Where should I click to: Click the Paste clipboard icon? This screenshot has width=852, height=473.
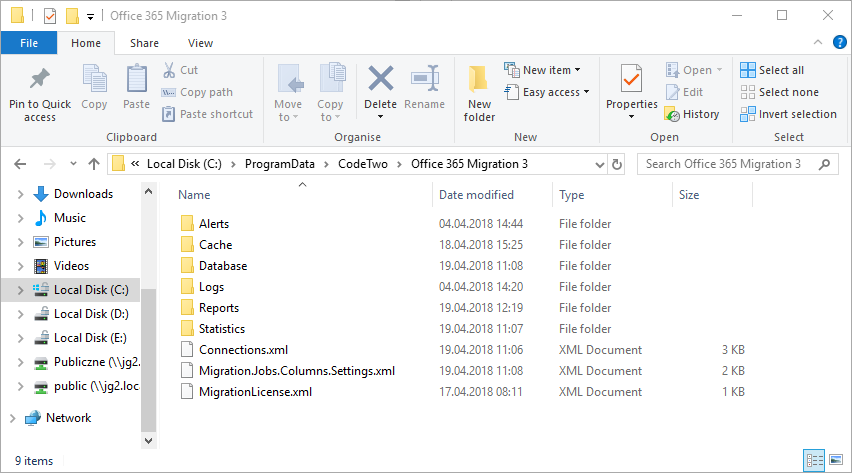pyautogui.click(x=136, y=79)
